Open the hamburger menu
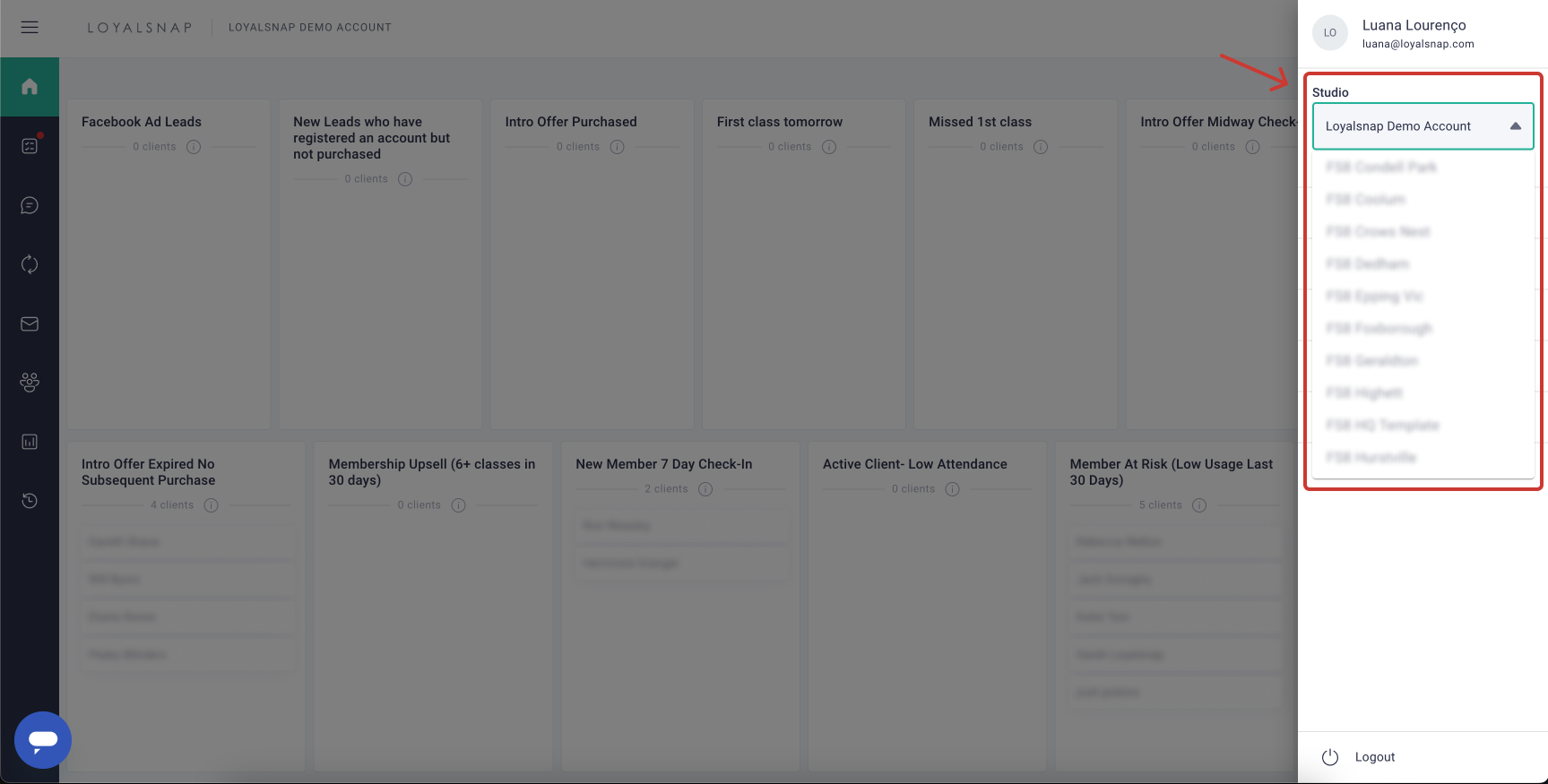This screenshot has width=1548, height=784. tap(30, 27)
